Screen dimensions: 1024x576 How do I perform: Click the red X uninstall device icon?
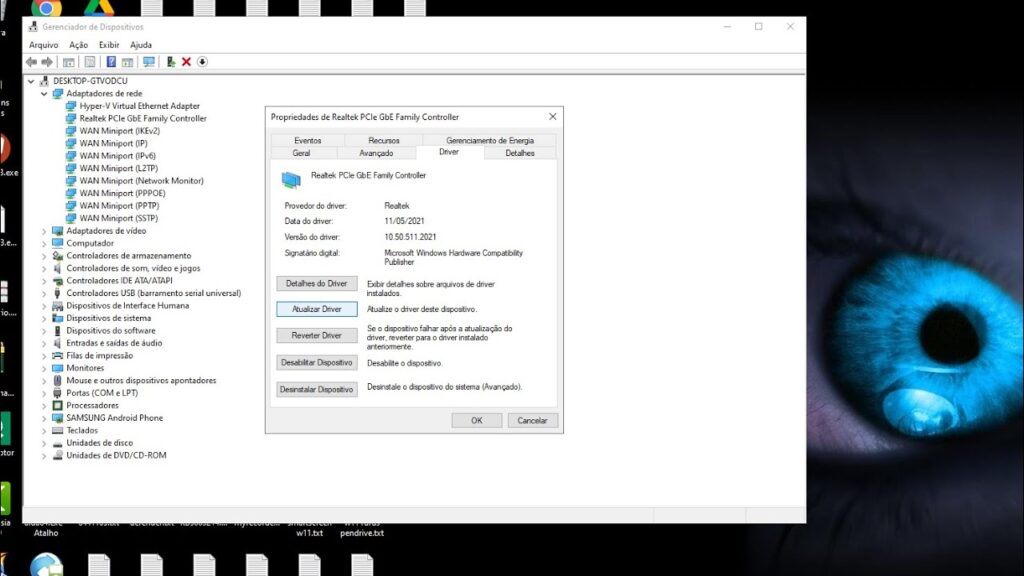click(186, 62)
